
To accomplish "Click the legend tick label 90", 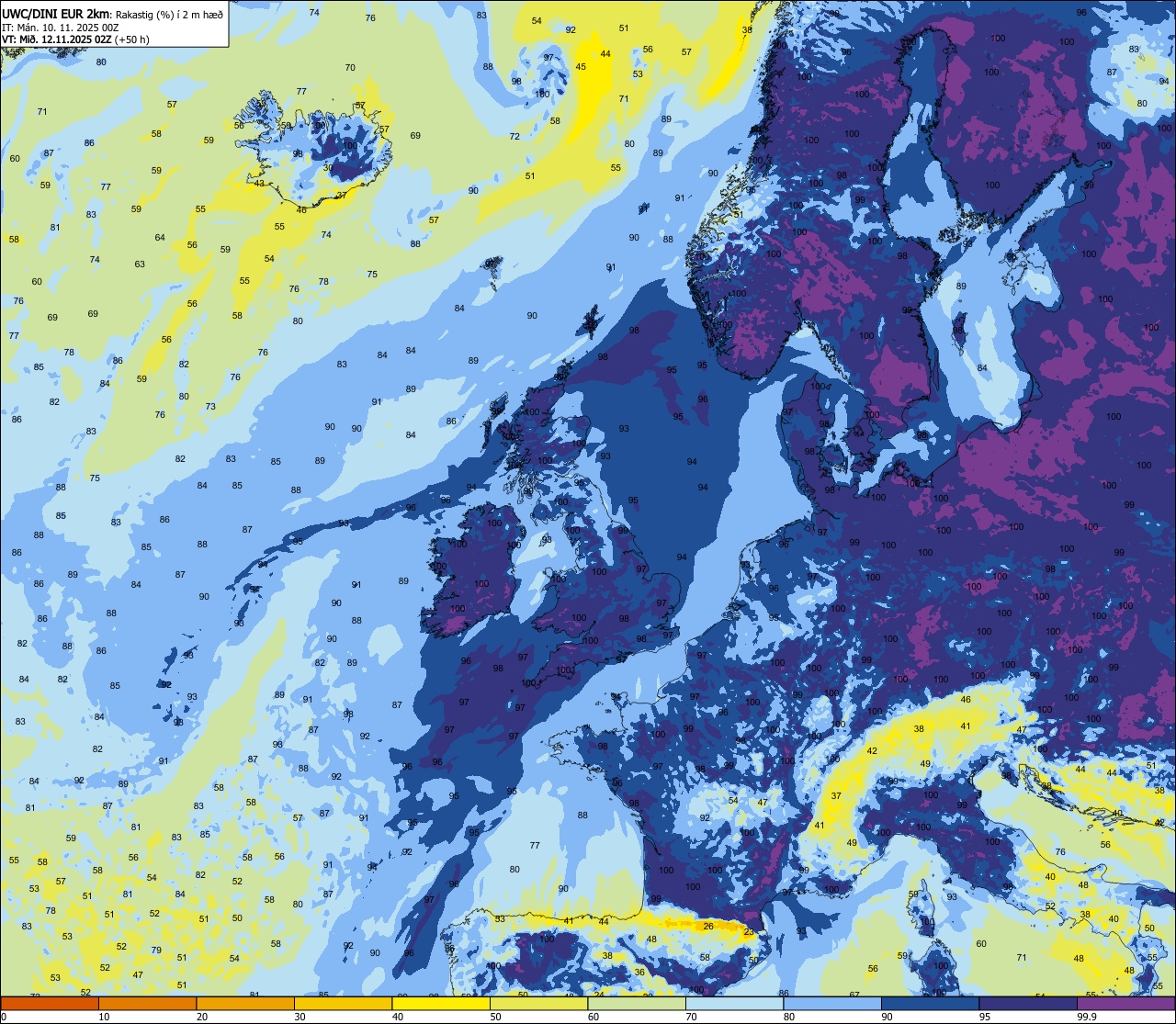I will (x=887, y=1017).
